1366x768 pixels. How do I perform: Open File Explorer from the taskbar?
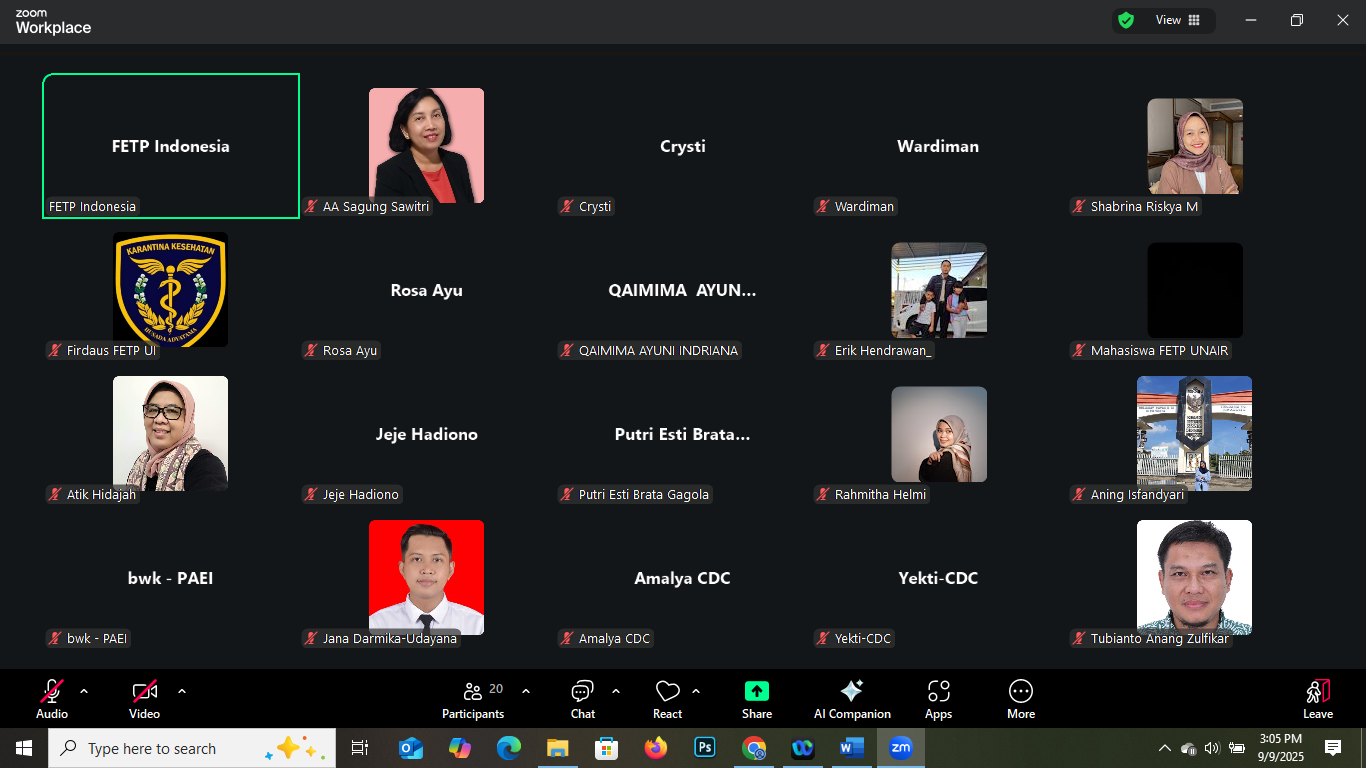click(558, 748)
